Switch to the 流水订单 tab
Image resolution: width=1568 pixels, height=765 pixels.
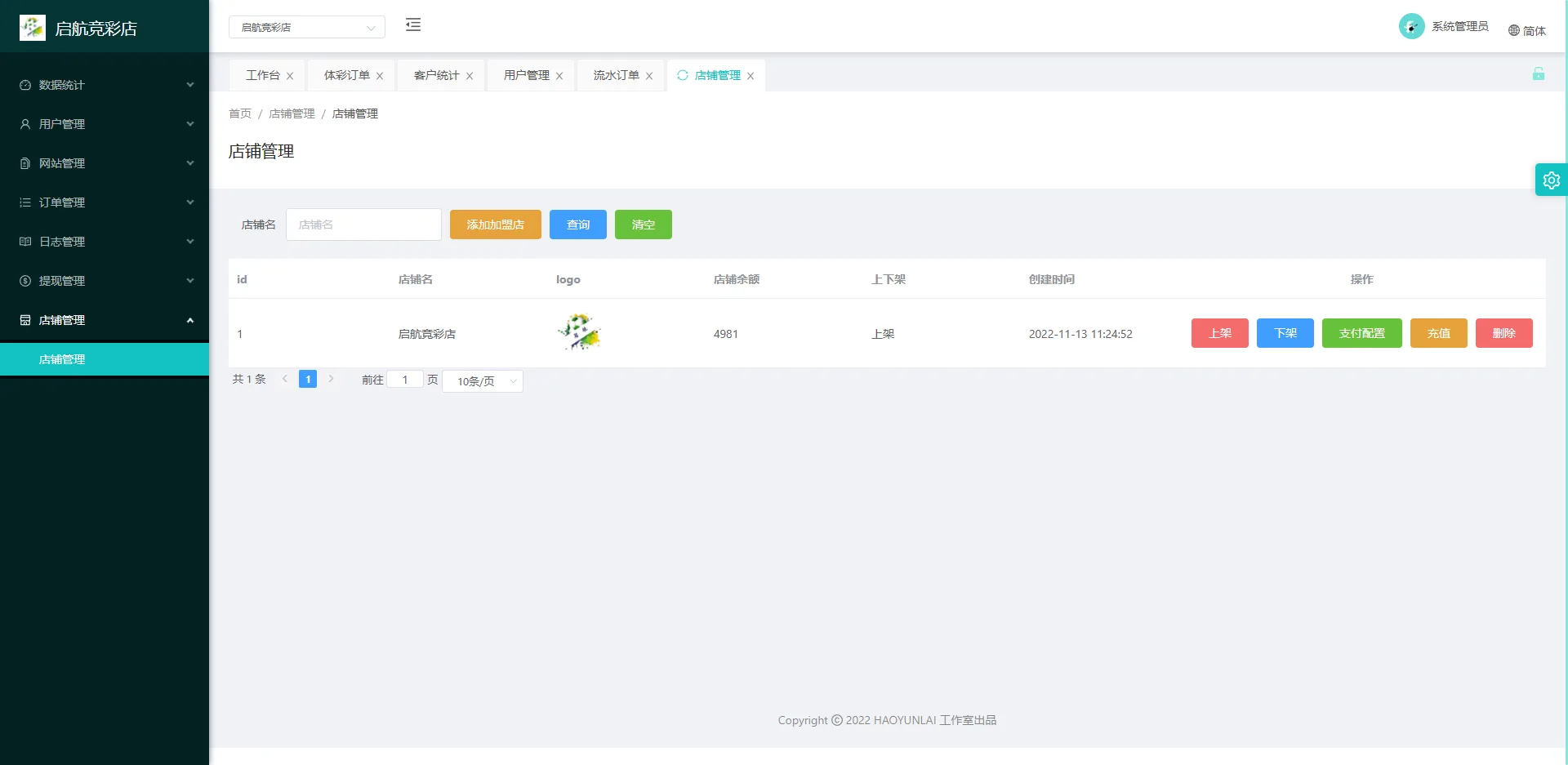pyautogui.click(x=613, y=75)
